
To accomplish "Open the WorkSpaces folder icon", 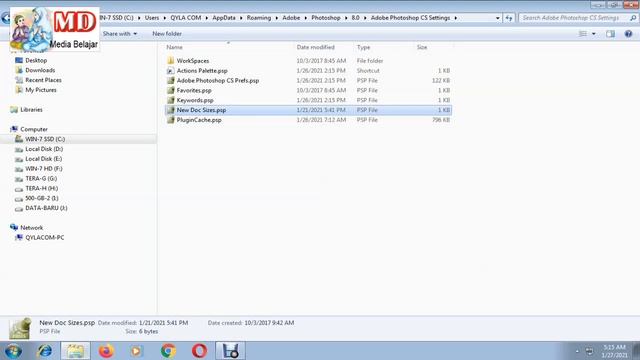I will click(x=171, y=61).
